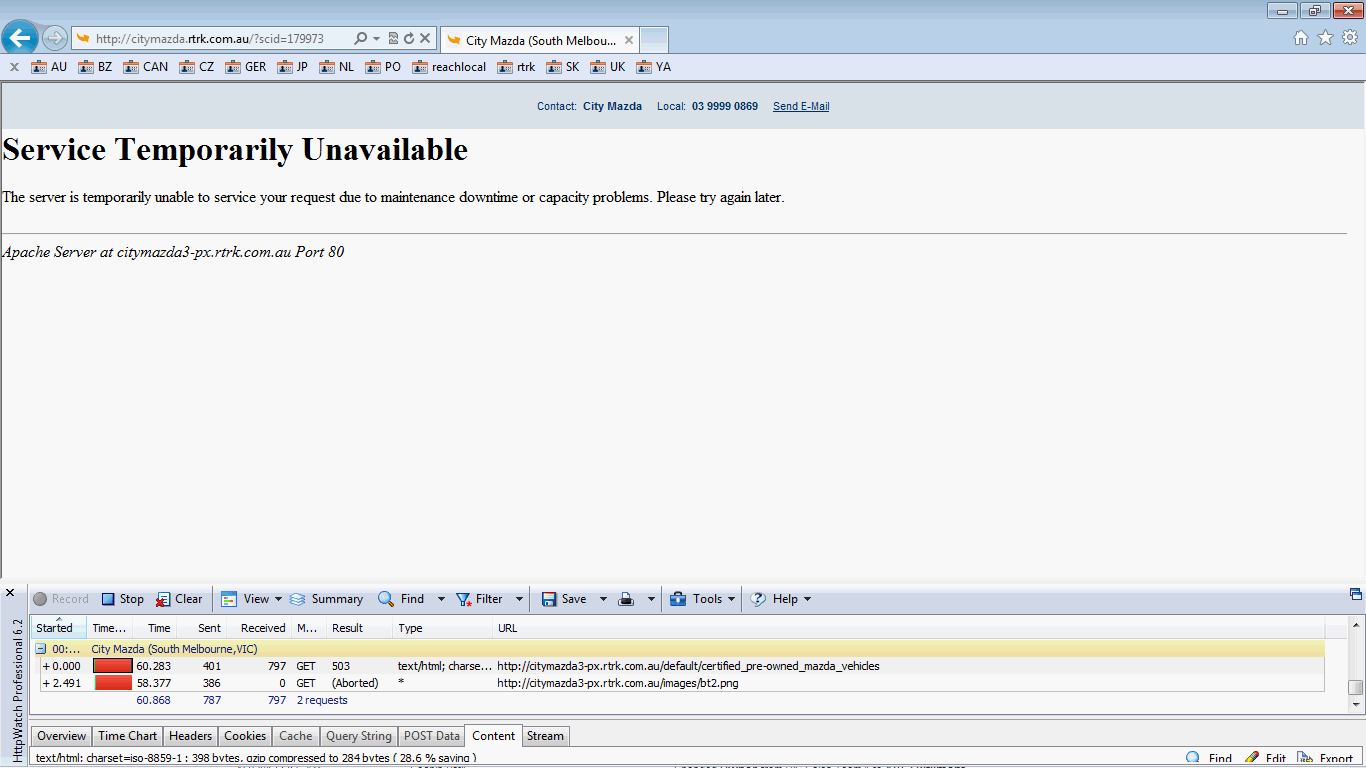Image resolution: width=1366 pixels, height=768 pixels.
Task: Open the Filter dropdown arrow
Action: pyautogui.click(x=519, y=599)
